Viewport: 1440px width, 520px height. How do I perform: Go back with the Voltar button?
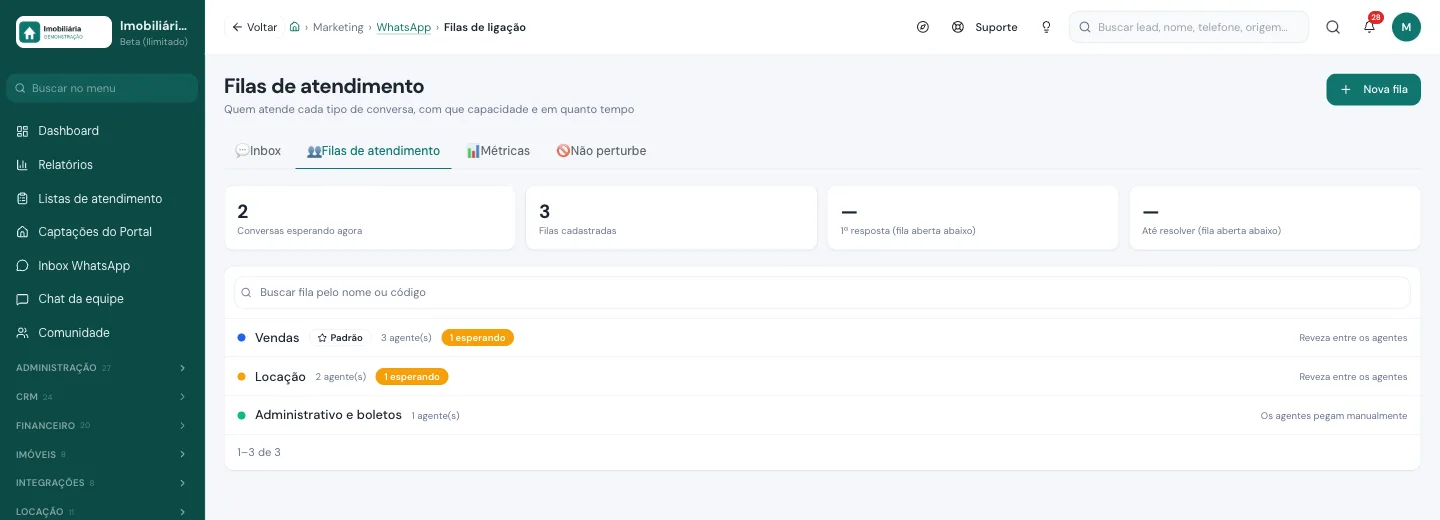(x=254, y=27)
